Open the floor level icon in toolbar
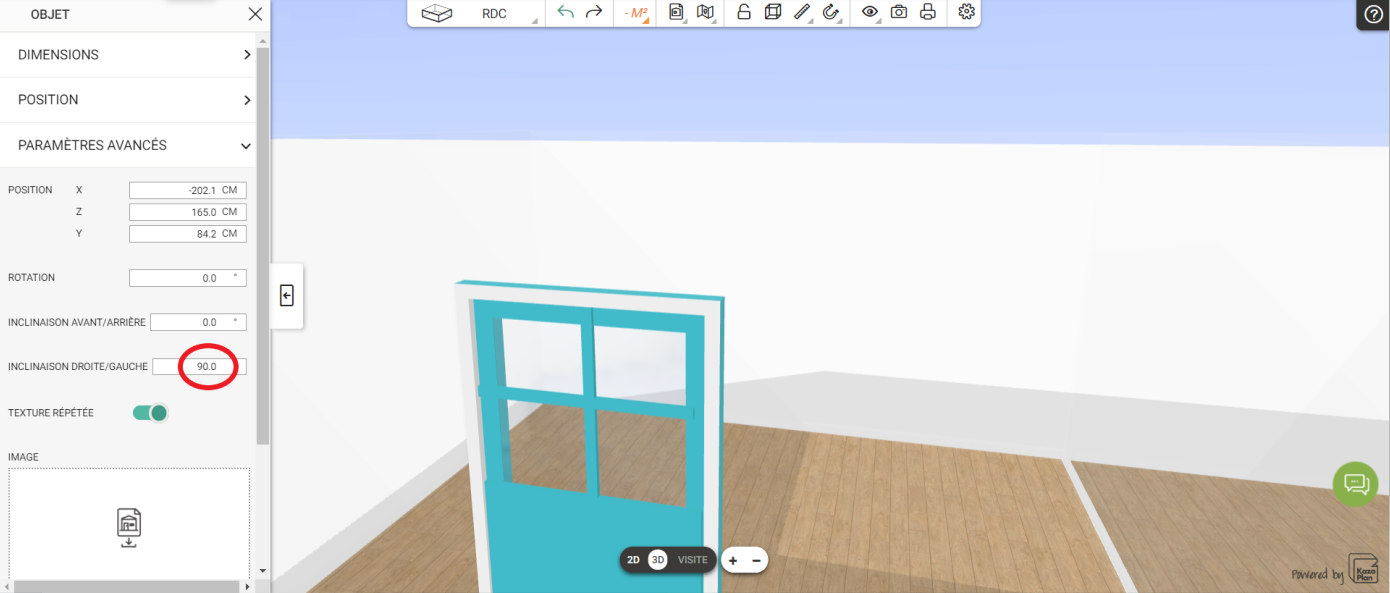Screen dimensions: 1390x593 [437, 13]
